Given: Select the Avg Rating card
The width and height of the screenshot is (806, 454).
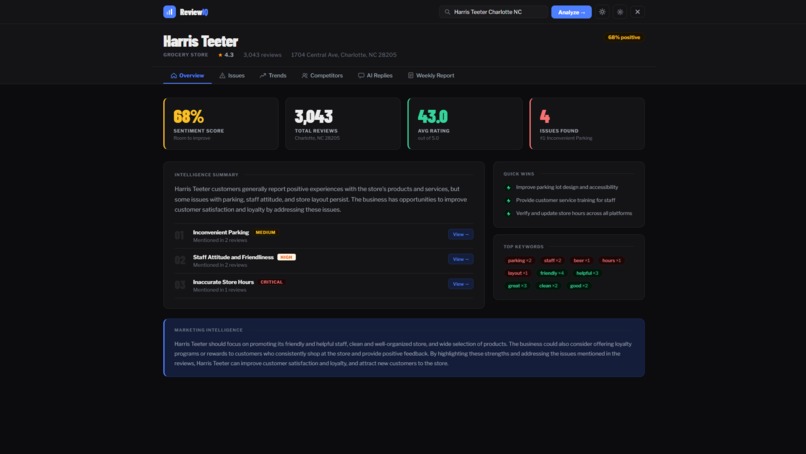Looking at the screenshot, I should (x=465, y=124).
